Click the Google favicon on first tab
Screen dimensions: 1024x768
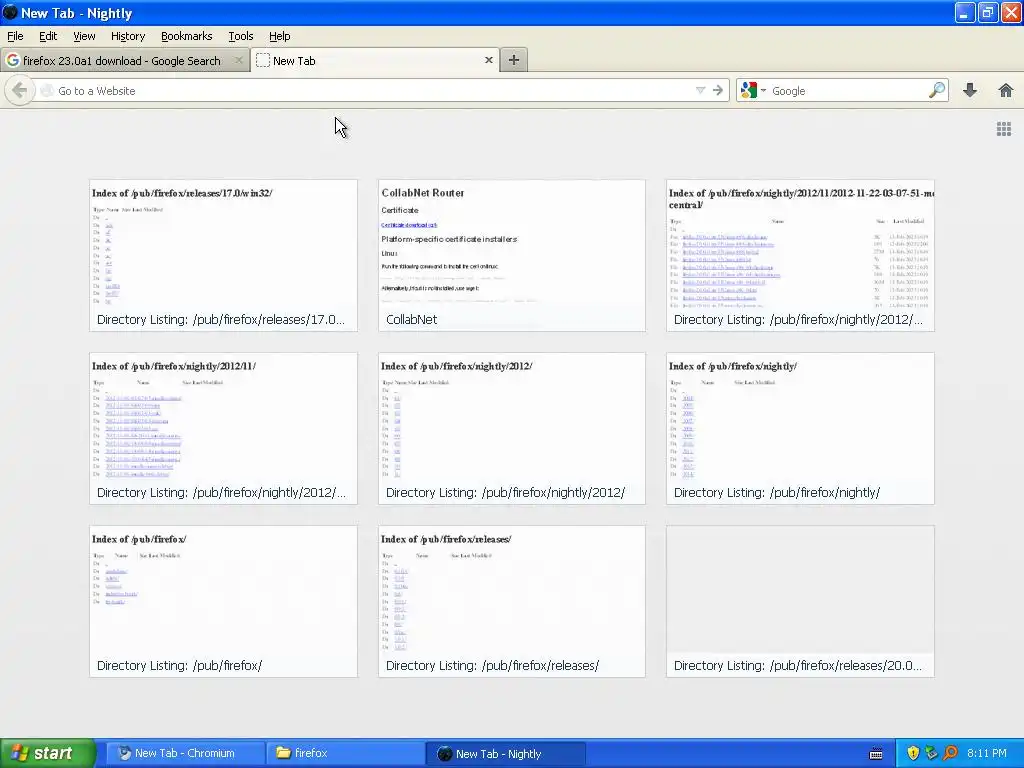pos(12,60)
